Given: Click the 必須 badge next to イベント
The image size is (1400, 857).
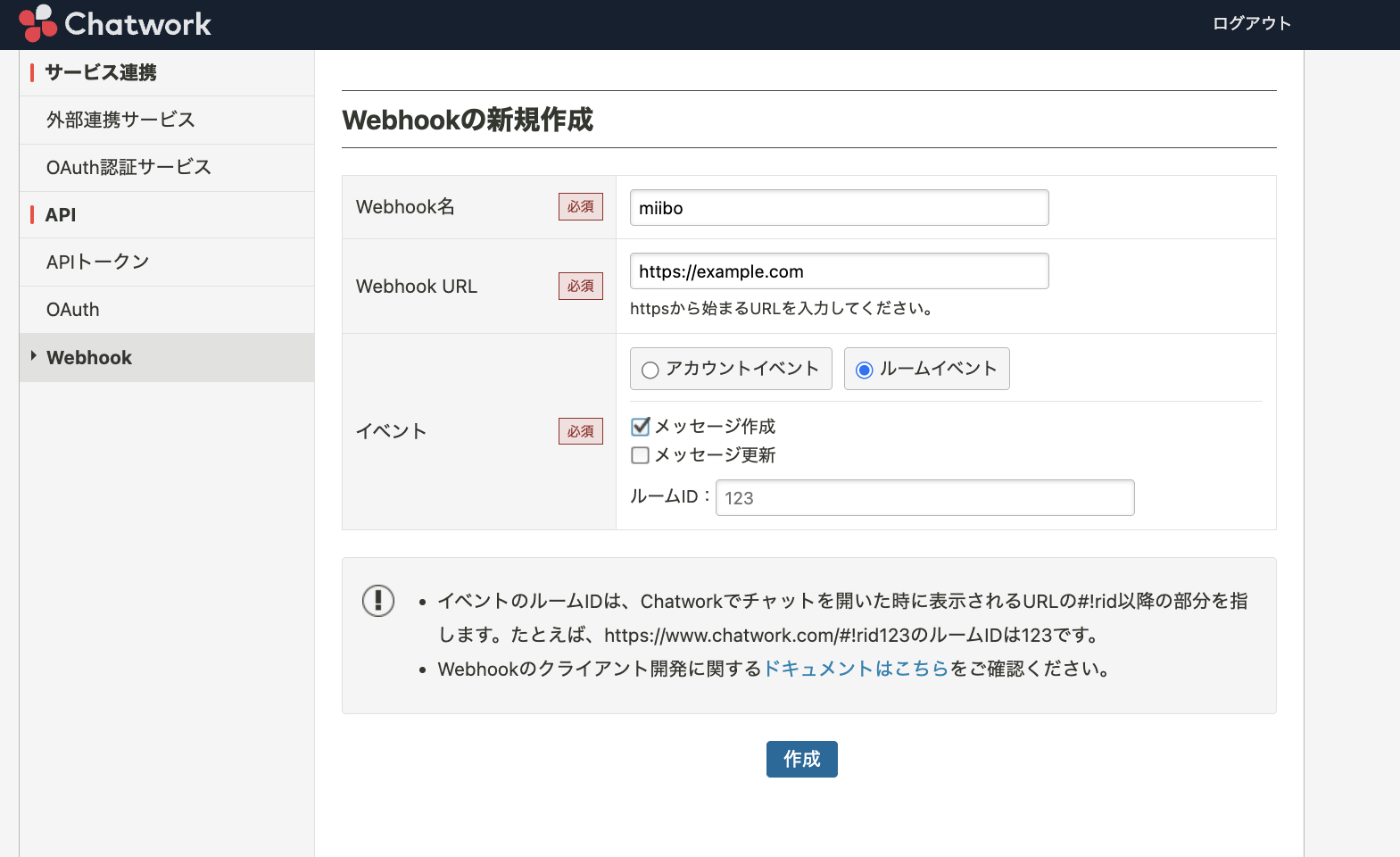Looking at the screenshot, I should (581, 431).
